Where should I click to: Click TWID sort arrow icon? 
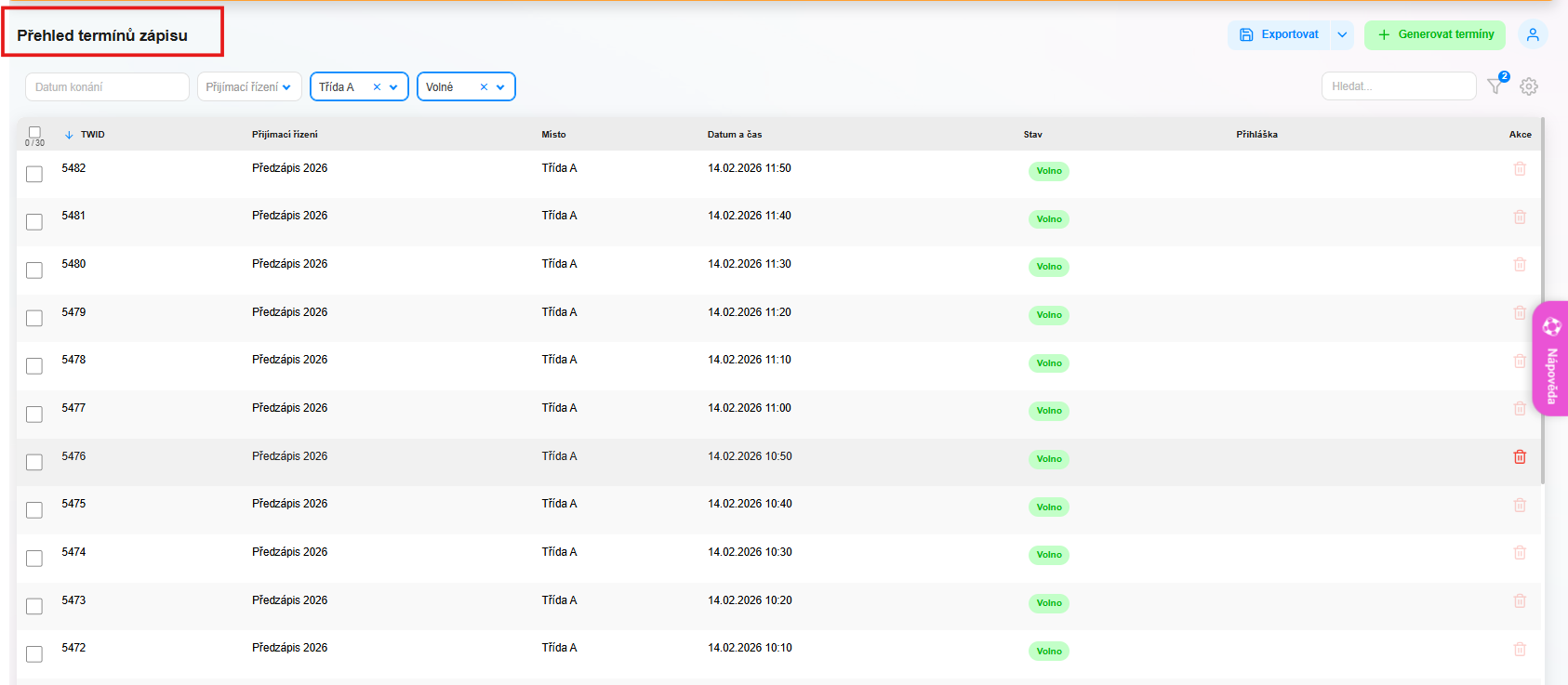pos(69,135)
